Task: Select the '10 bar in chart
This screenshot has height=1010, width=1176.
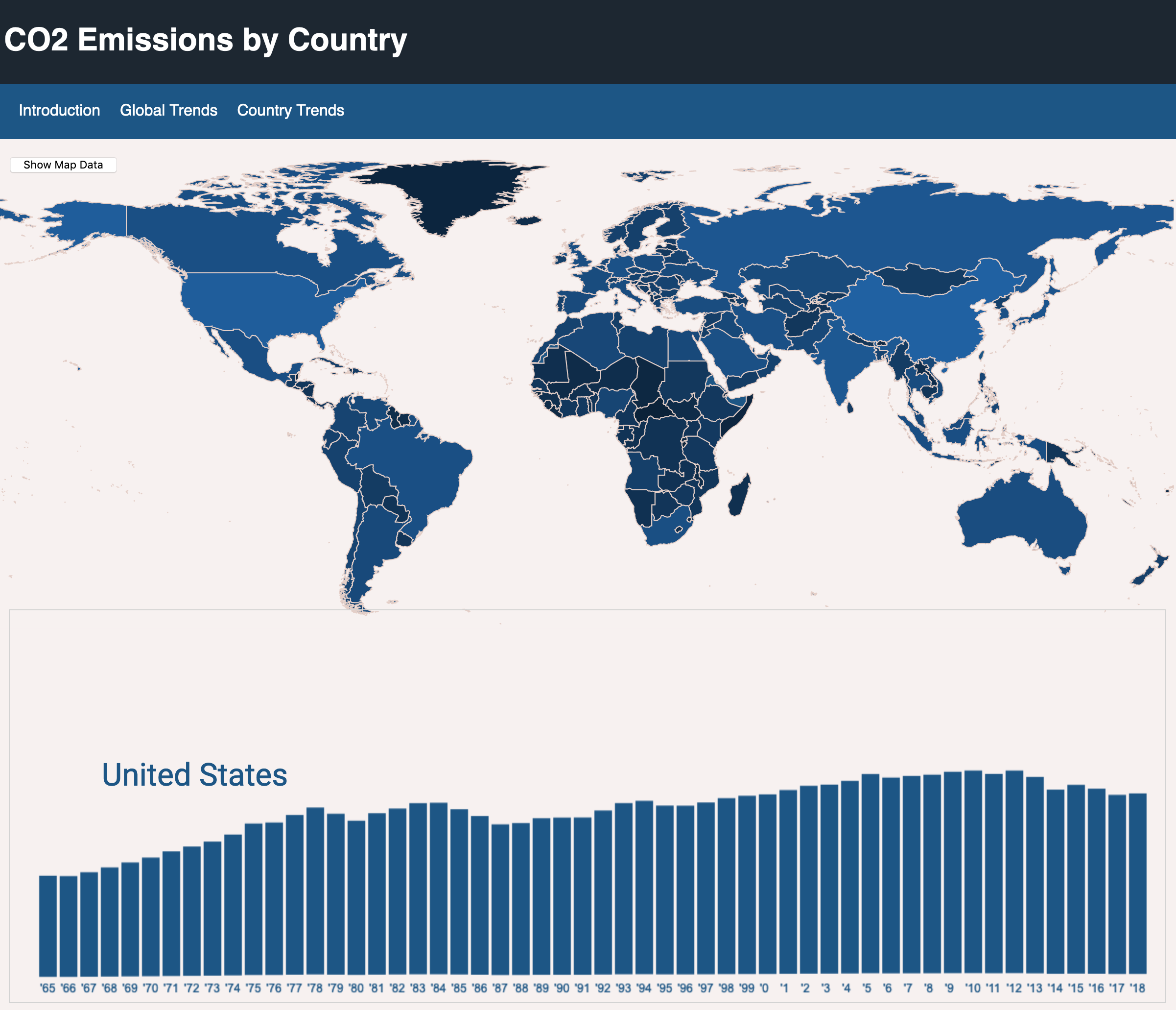Action: 973,872
